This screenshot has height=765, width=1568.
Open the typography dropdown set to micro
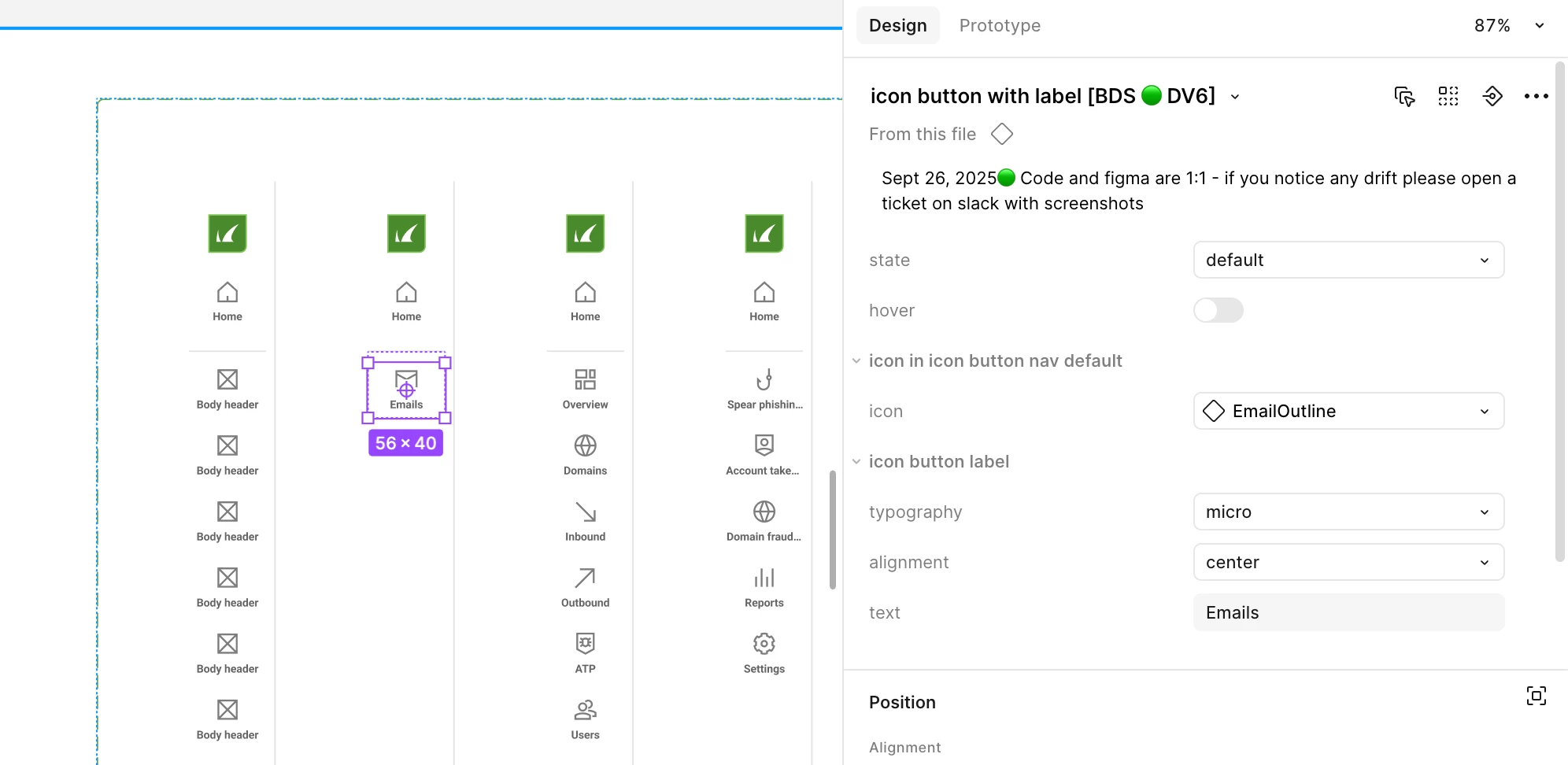[1348, 512]
